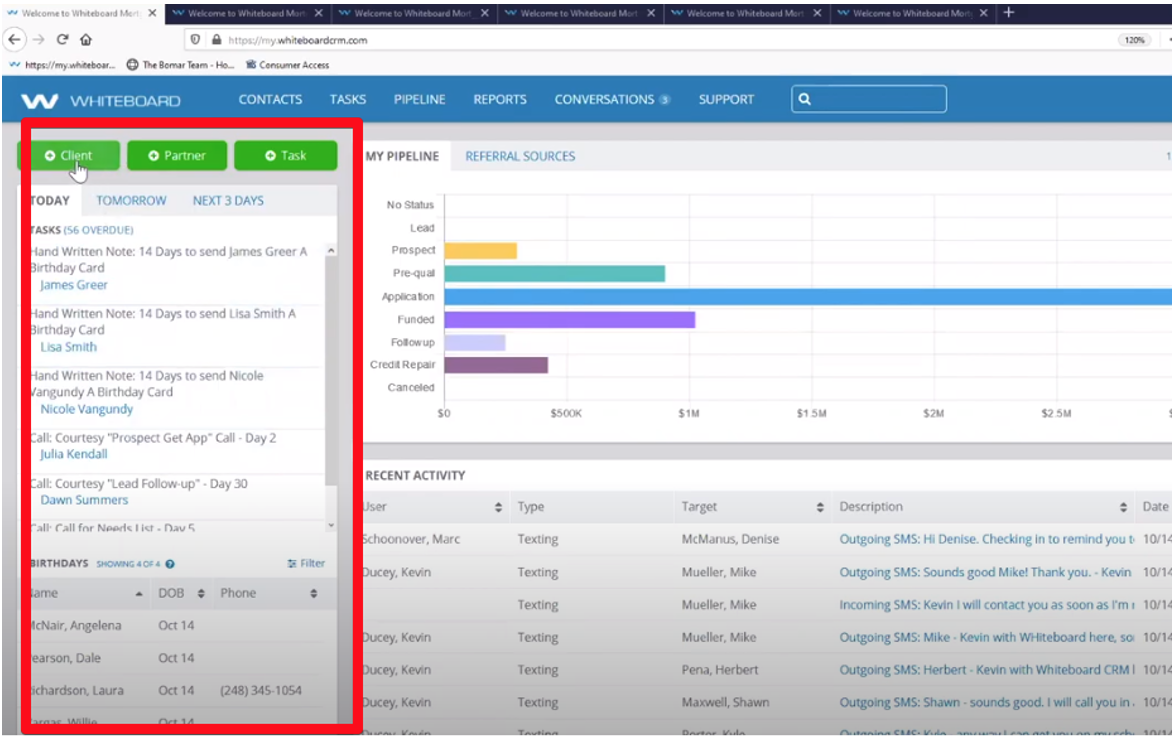This screenshot has width=1172, height=736.
Task: Click "McManus, Denise" in Target column
Action: [730, 539]
